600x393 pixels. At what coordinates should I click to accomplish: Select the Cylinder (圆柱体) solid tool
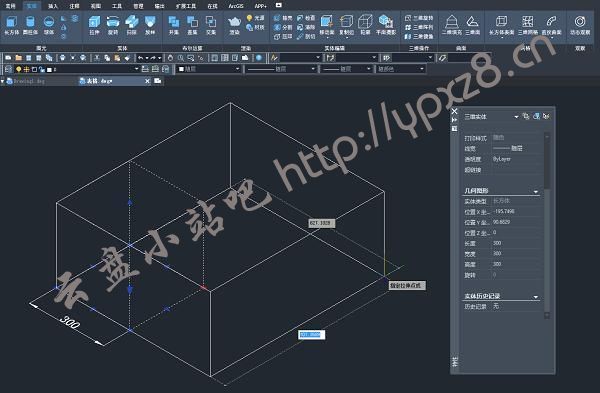pyautogui.click(x=30, y=25)
